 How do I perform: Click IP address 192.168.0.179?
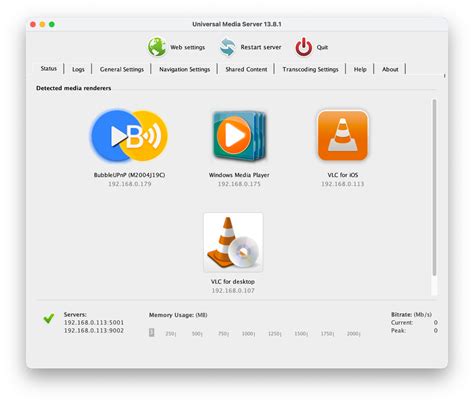[x=130, y=184]
